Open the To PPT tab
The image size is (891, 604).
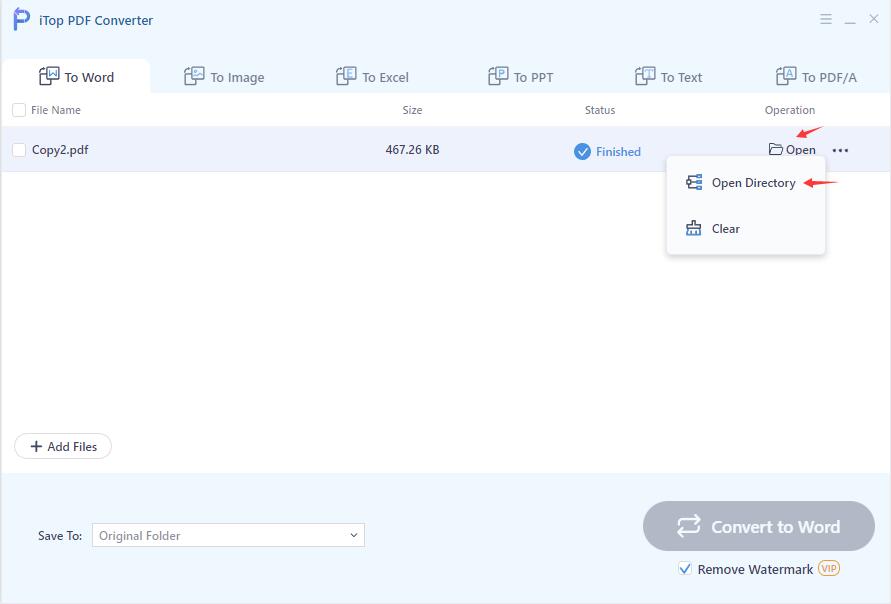point(521,77)
